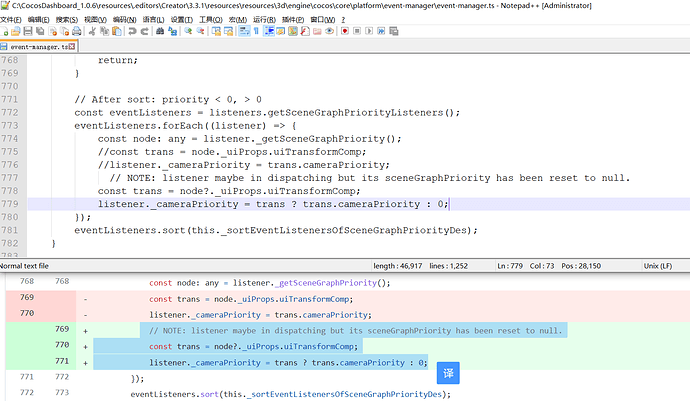Click the '// After sort: priority' comment line

(168, 99)
